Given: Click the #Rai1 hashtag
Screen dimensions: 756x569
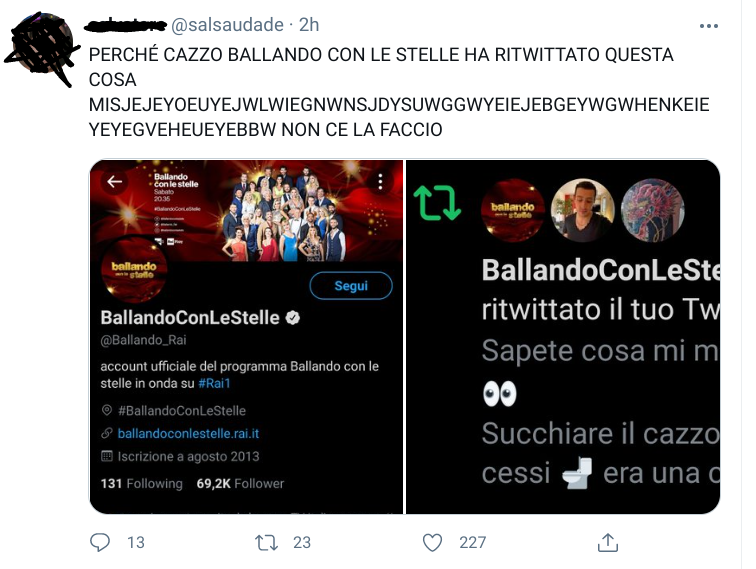Looking at the screenshot, I should pos(215,383).
